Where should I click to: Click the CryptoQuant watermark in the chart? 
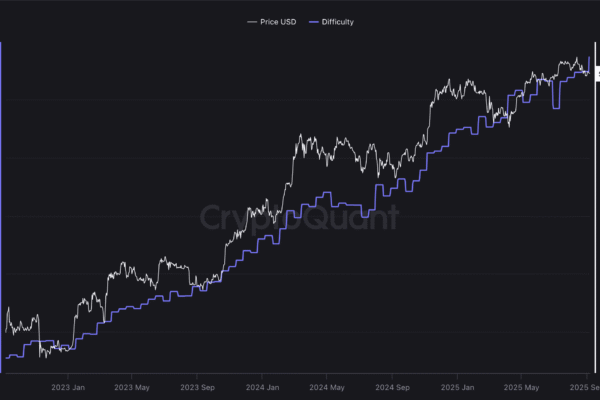point(298,217)
